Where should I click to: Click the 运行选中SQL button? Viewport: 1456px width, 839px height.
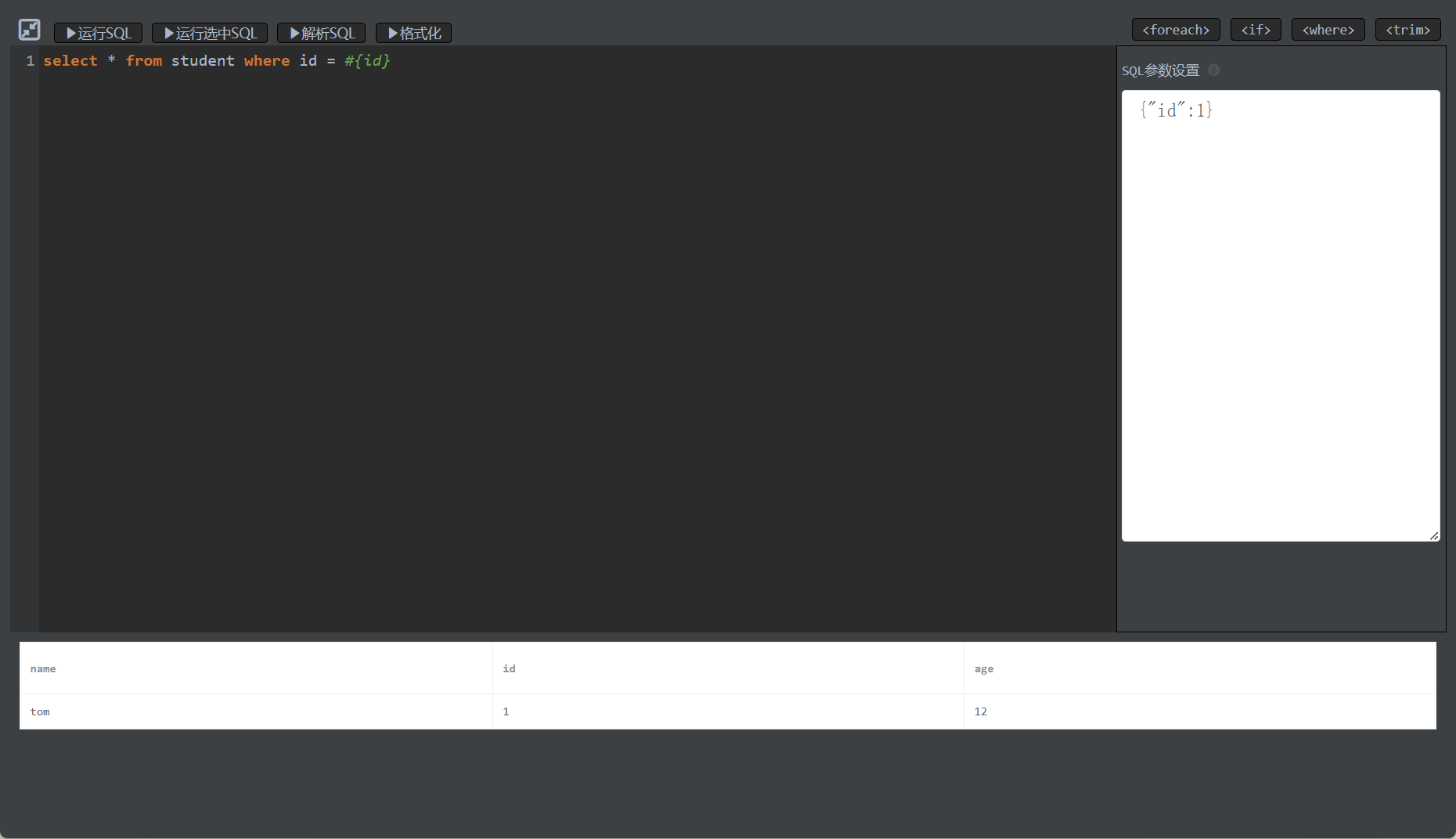tap(210, 33)
